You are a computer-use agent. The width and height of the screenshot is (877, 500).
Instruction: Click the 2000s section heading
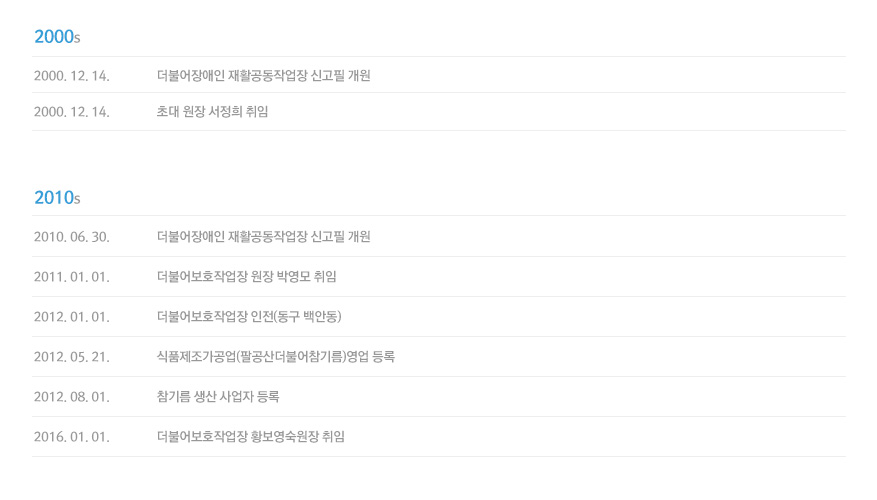[57, 37]
